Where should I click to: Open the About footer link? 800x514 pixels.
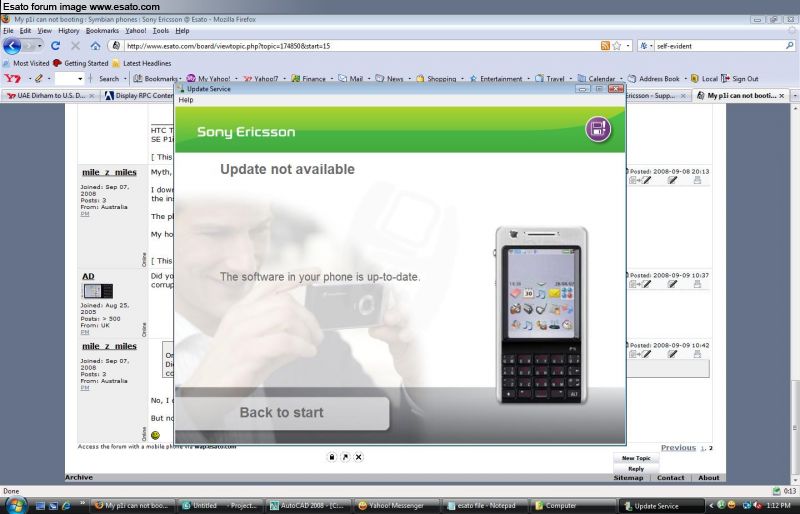click(709, 478)
